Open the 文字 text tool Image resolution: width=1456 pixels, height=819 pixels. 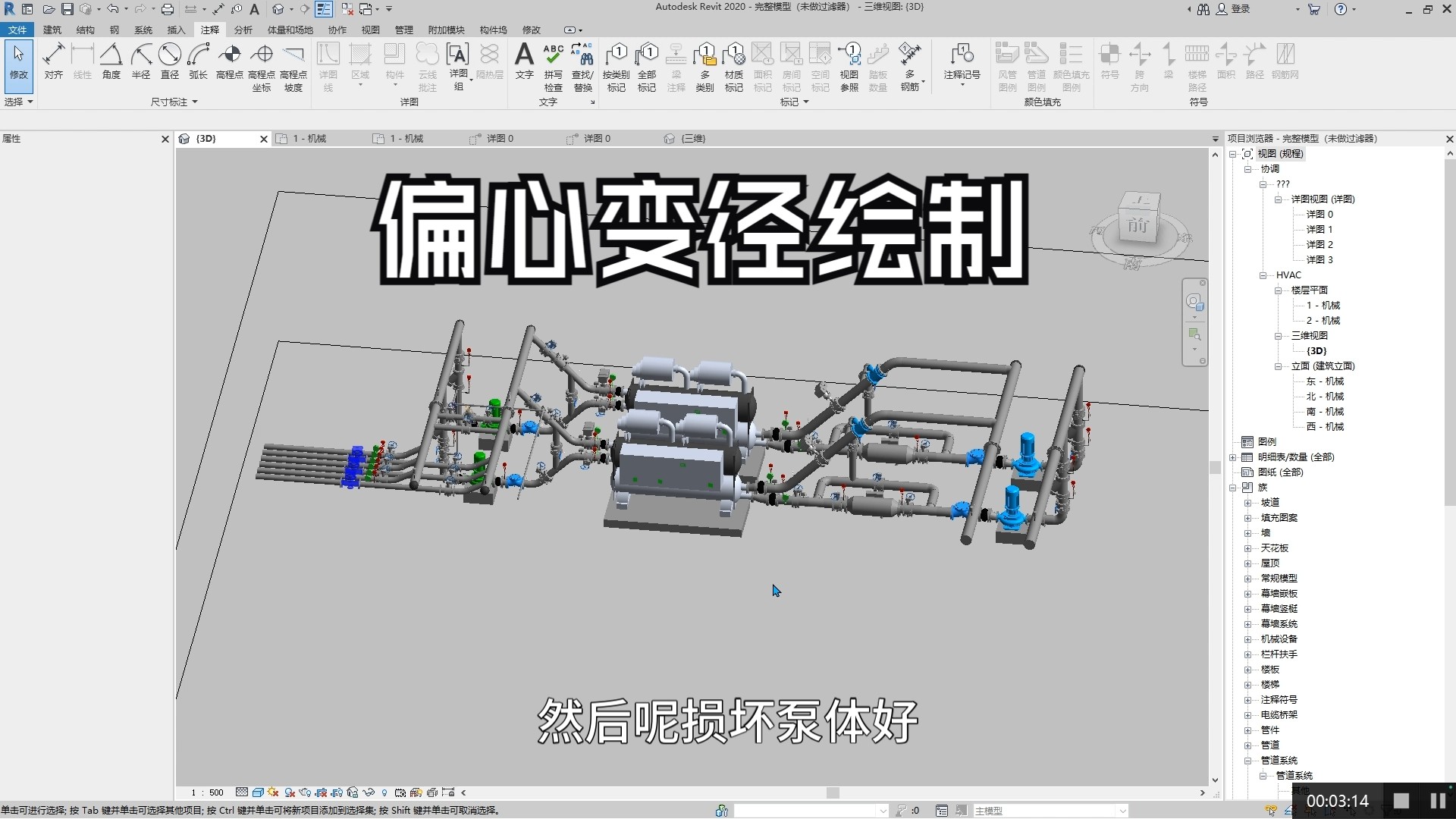[524, 61]
